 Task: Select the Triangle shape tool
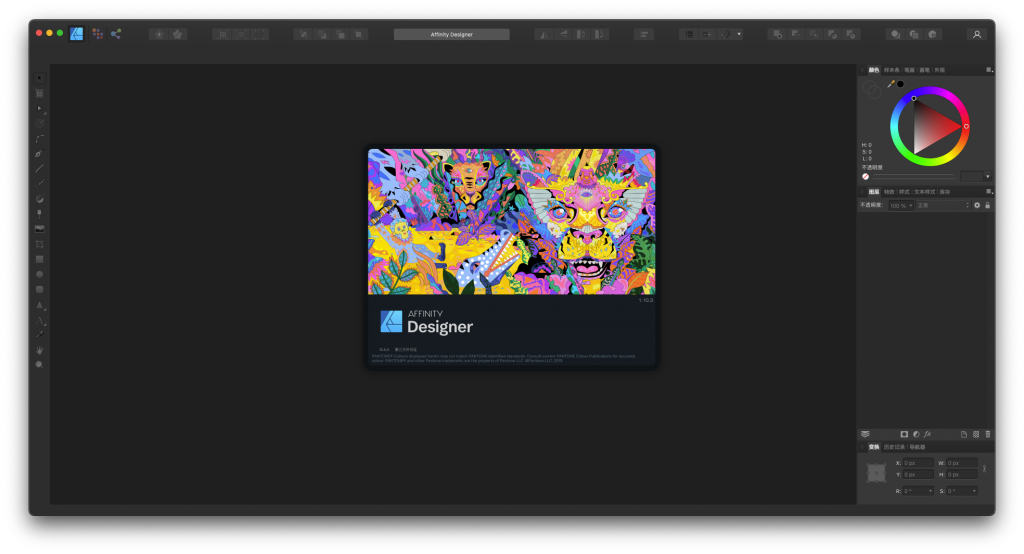(x=39, y=304)
